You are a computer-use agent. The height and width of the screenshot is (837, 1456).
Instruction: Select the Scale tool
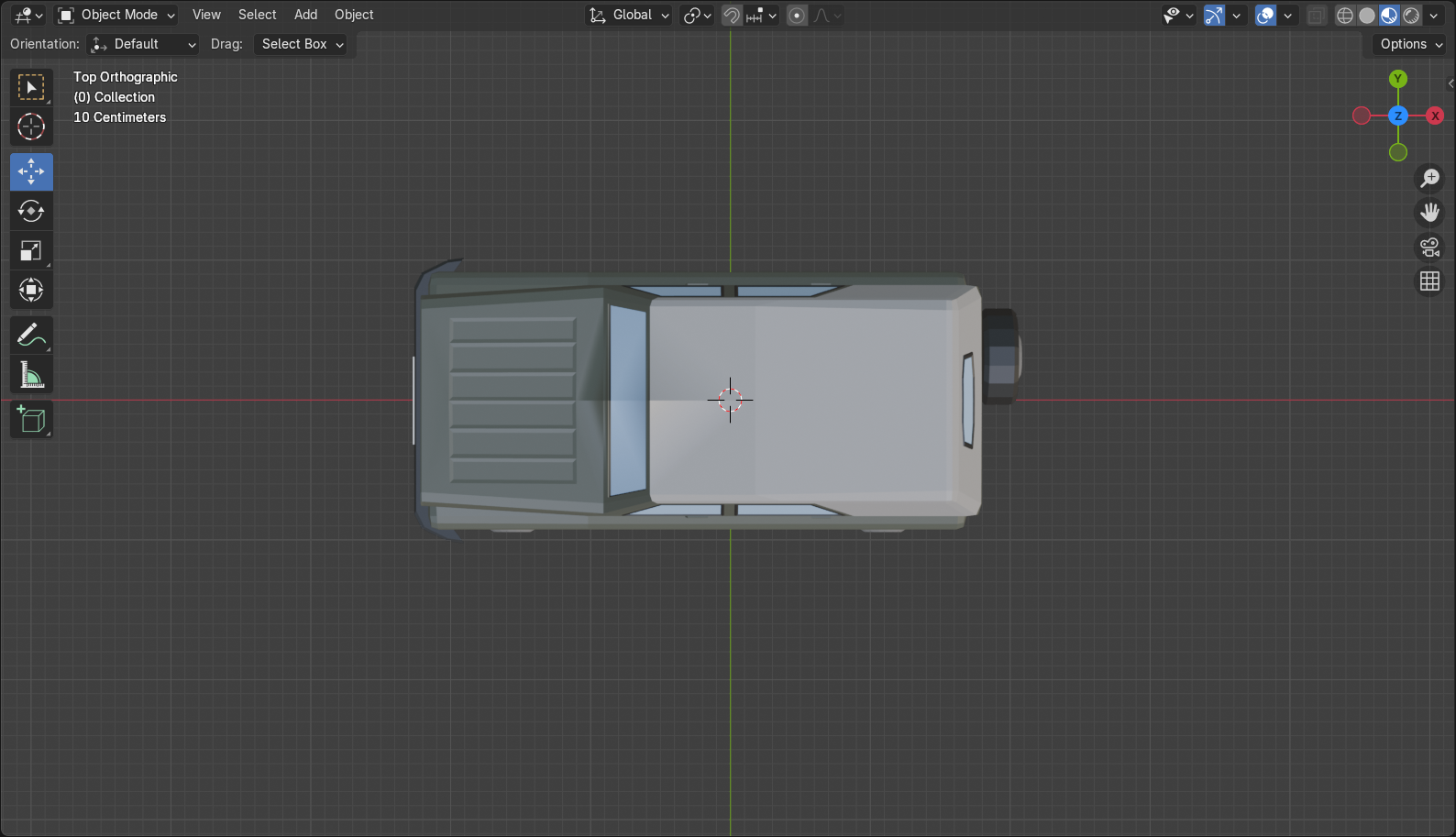tap(31, 250)
